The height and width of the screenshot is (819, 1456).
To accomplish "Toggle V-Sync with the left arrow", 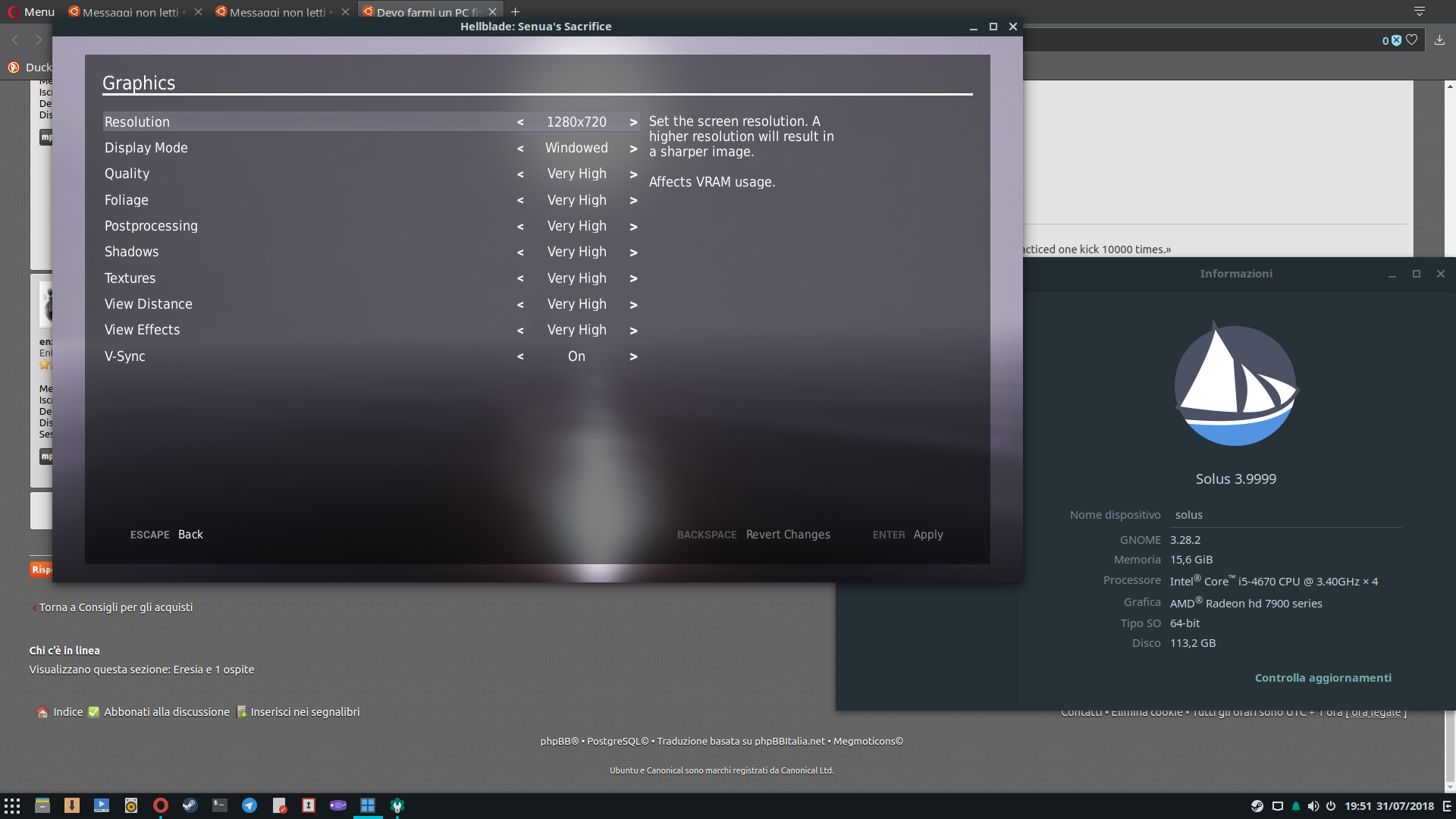I will point(520,356).
